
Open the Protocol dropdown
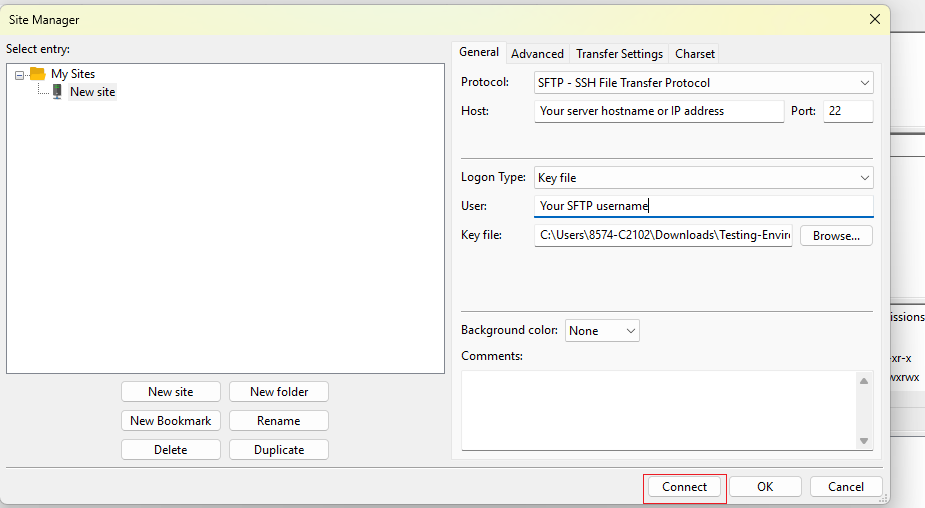coord(703,83)
